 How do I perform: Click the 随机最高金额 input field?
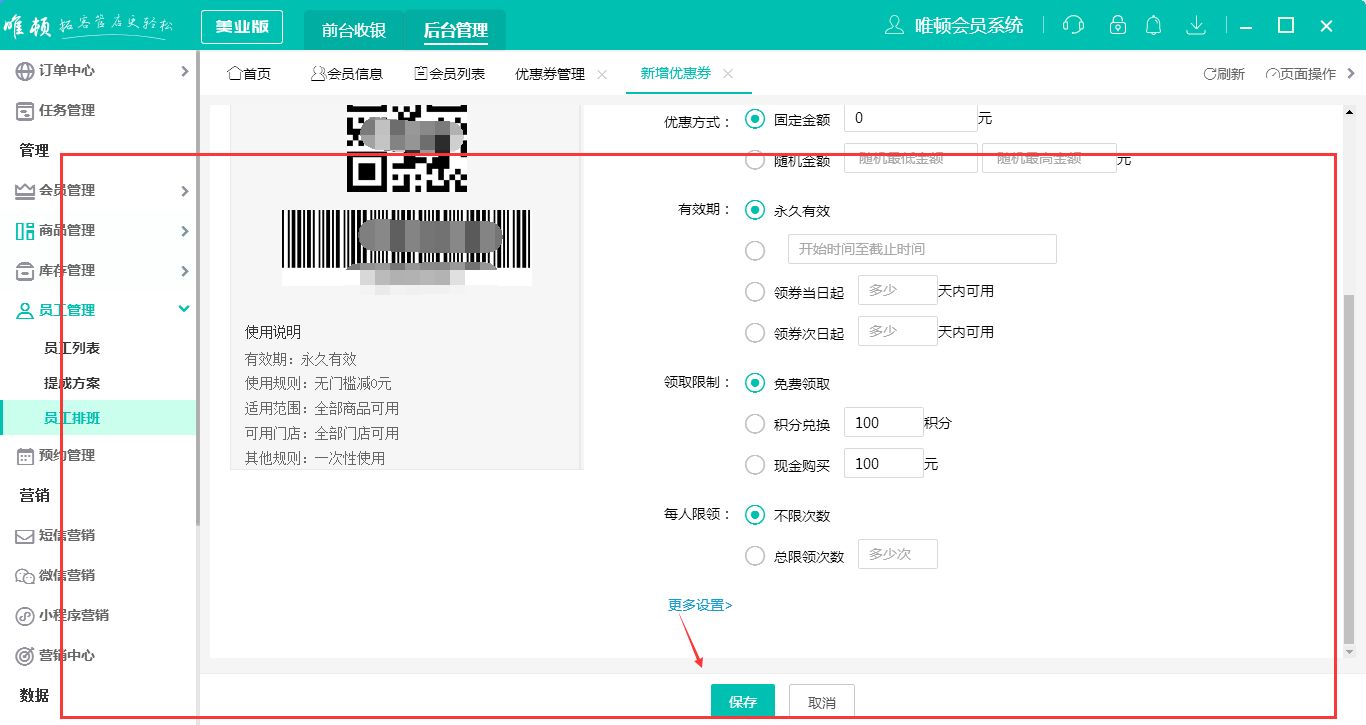pyautogui.click(x=1049, y=158)
